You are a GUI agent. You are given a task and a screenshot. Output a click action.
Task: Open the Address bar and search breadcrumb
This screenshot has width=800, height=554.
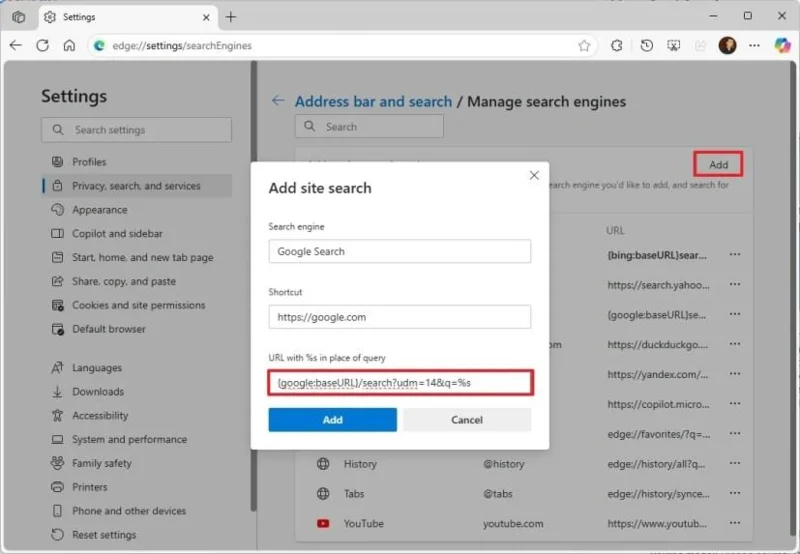[x=373, y=102]
